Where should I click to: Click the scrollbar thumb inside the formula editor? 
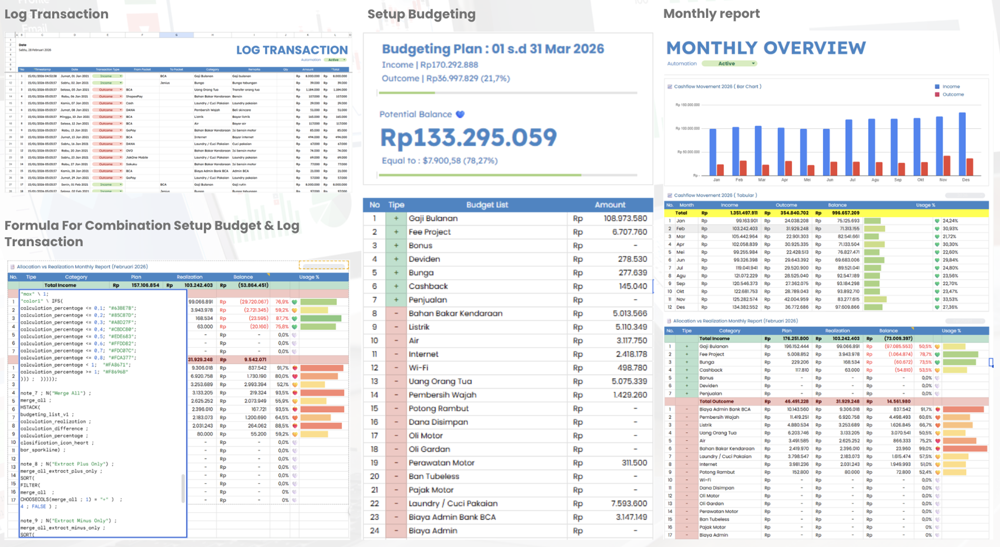click(x=184, y=488)
